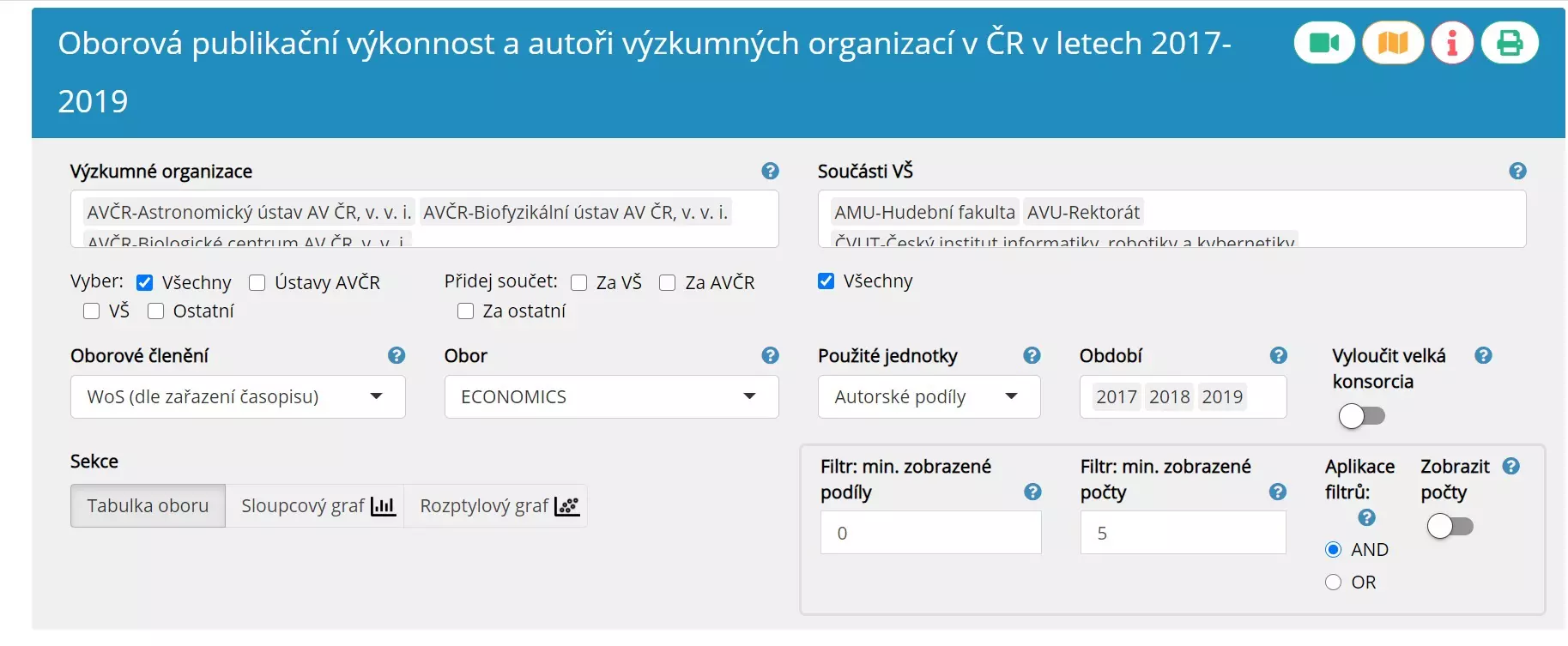Viewport: 1568px width, 646px height.
Task: Open help for Vyloučit velká konsorcia
Action: click(1483, 355)
